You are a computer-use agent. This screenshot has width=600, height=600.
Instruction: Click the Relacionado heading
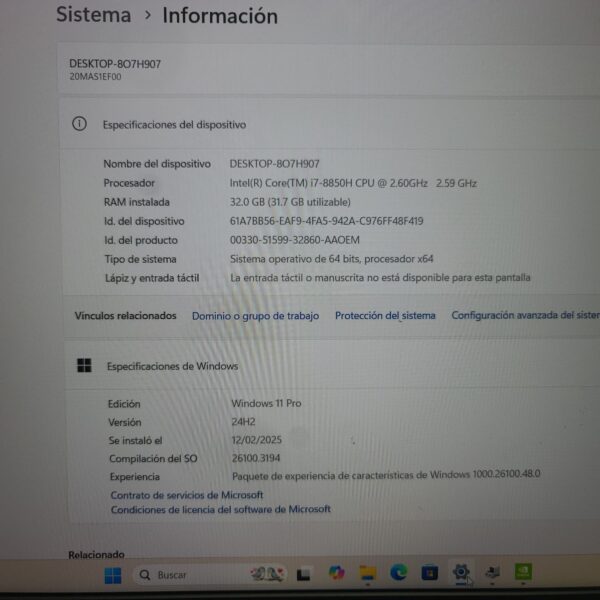(96, 554)
